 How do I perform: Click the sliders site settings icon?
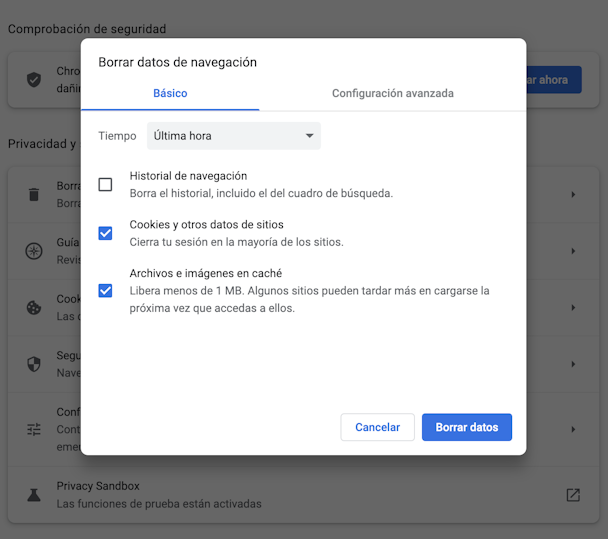34,429
